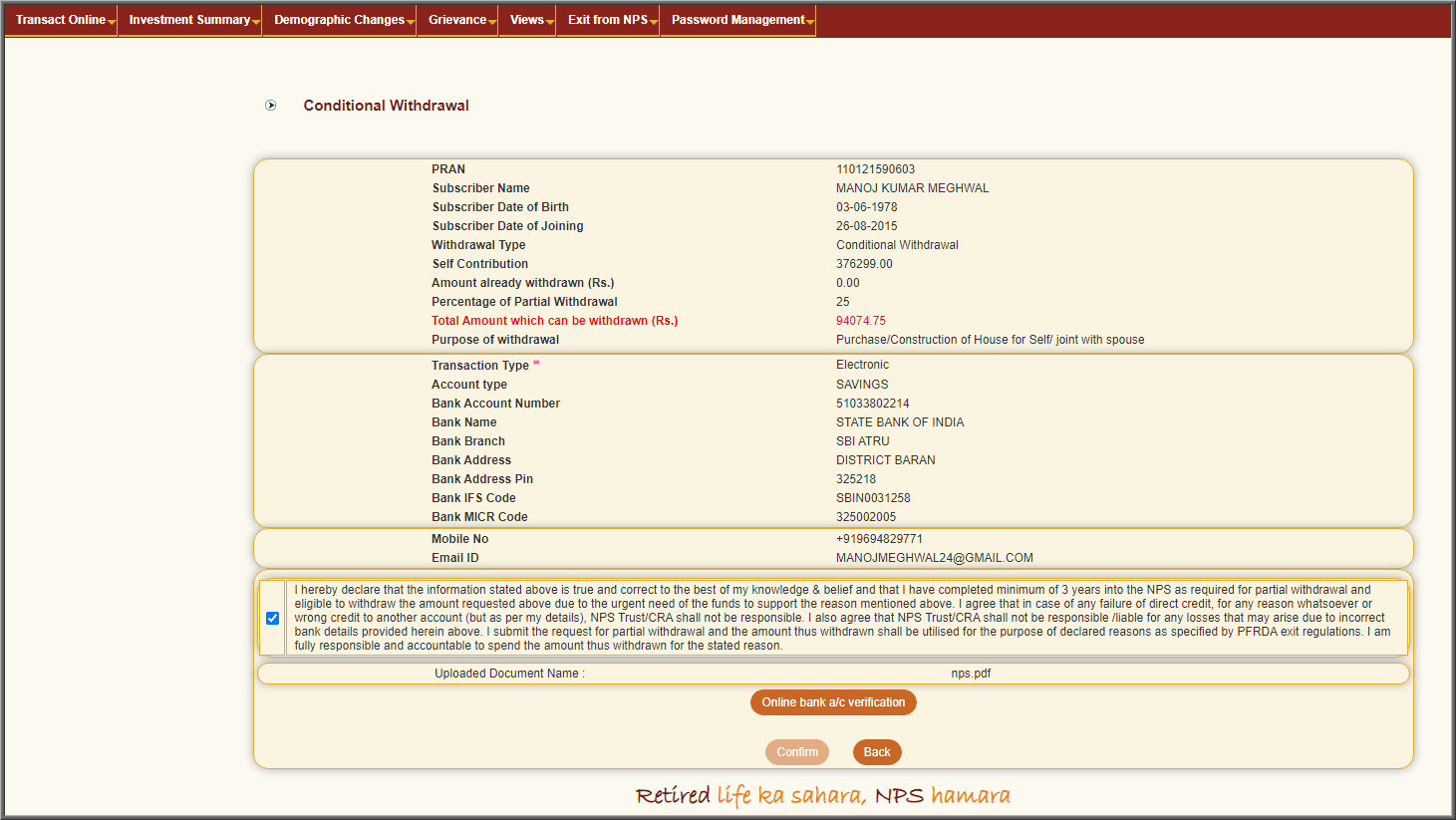Screen dimensions: 1456x820
Task: Uncheck the declaration agreement checkbox
Action: pos(272,618)
